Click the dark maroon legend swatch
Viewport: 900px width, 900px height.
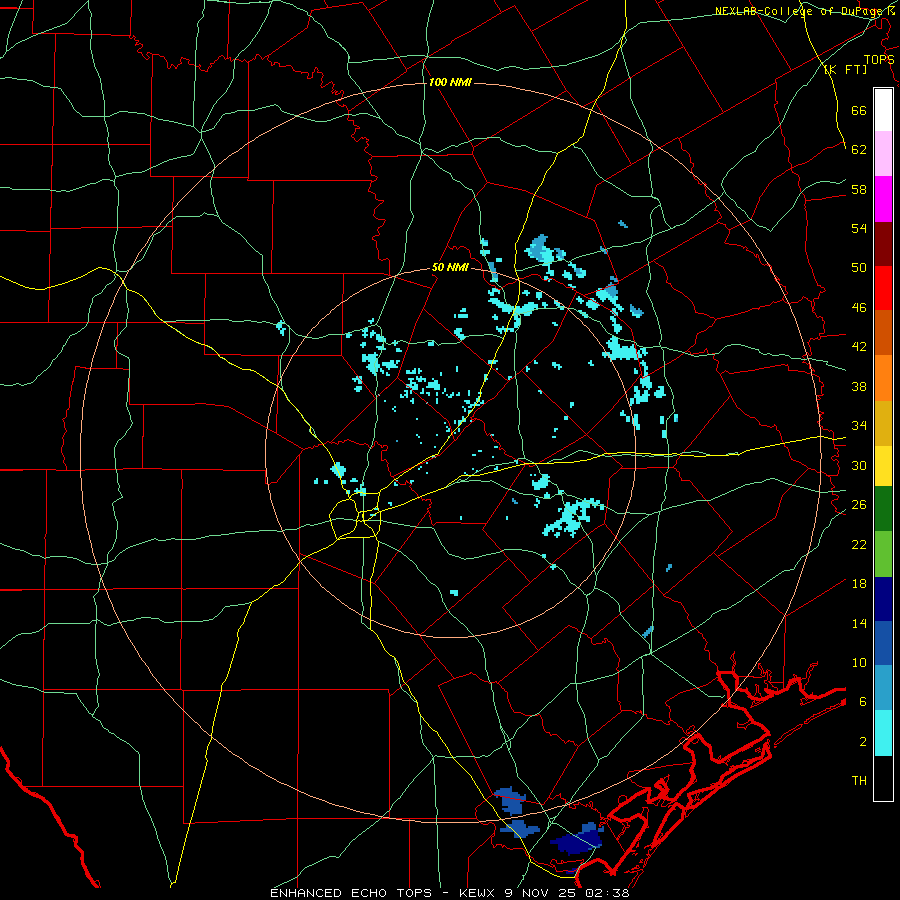[x=883, y=244]
